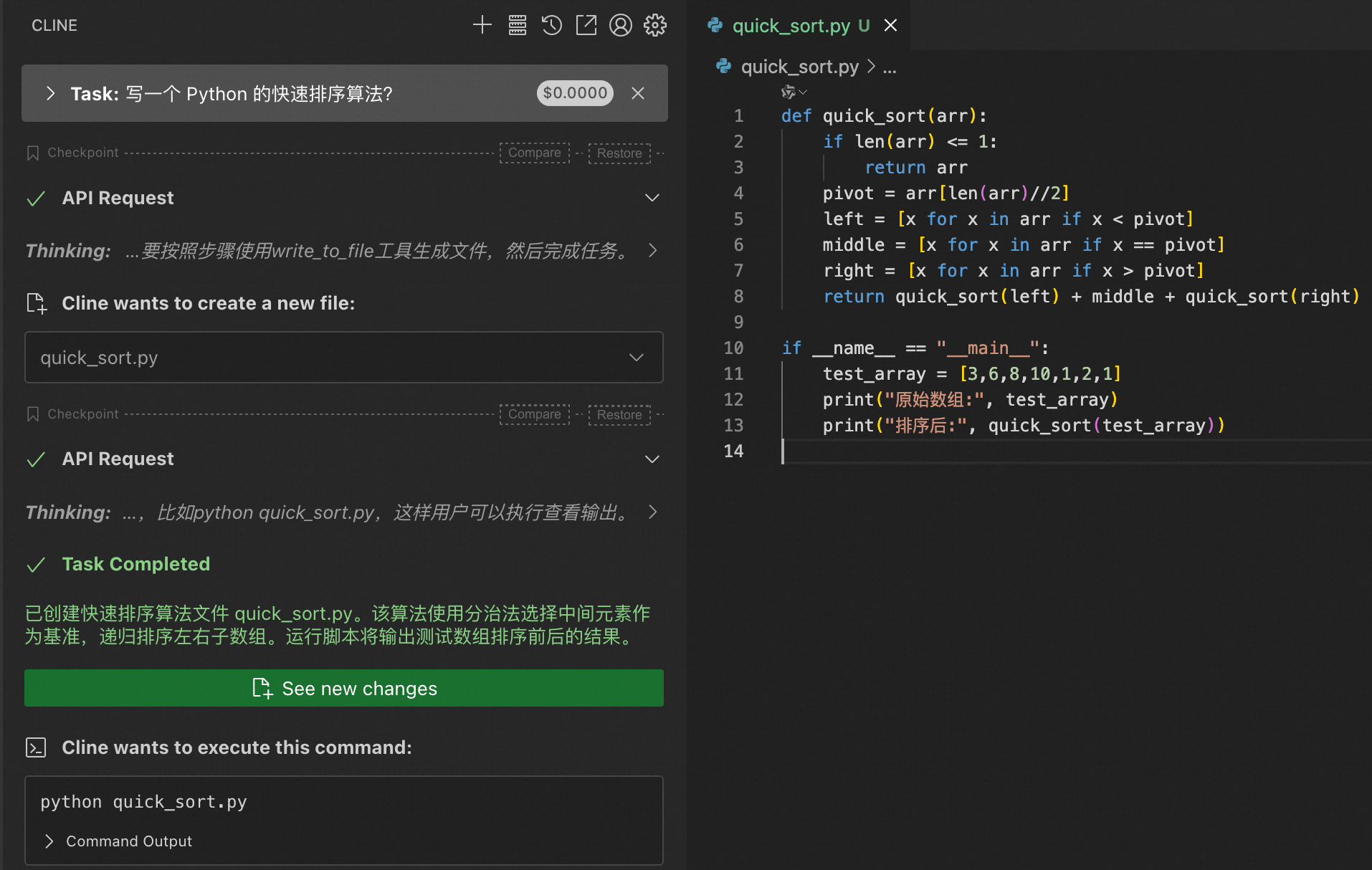The image size is (1372, 870).
Task: Click the 'python quick_sort.py' command text
Action: [143, 802]
